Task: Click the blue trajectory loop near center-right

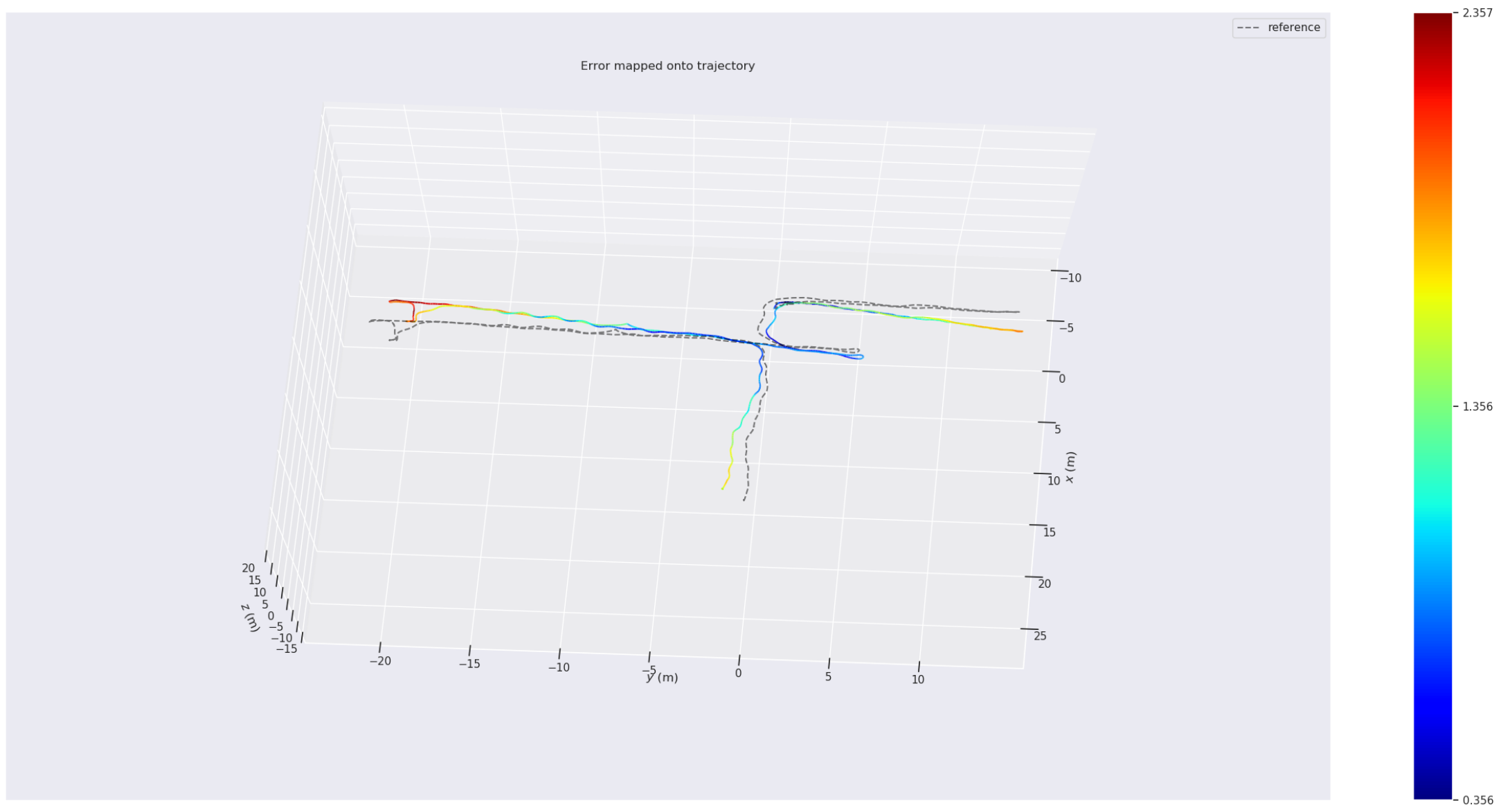Action: 859,357
